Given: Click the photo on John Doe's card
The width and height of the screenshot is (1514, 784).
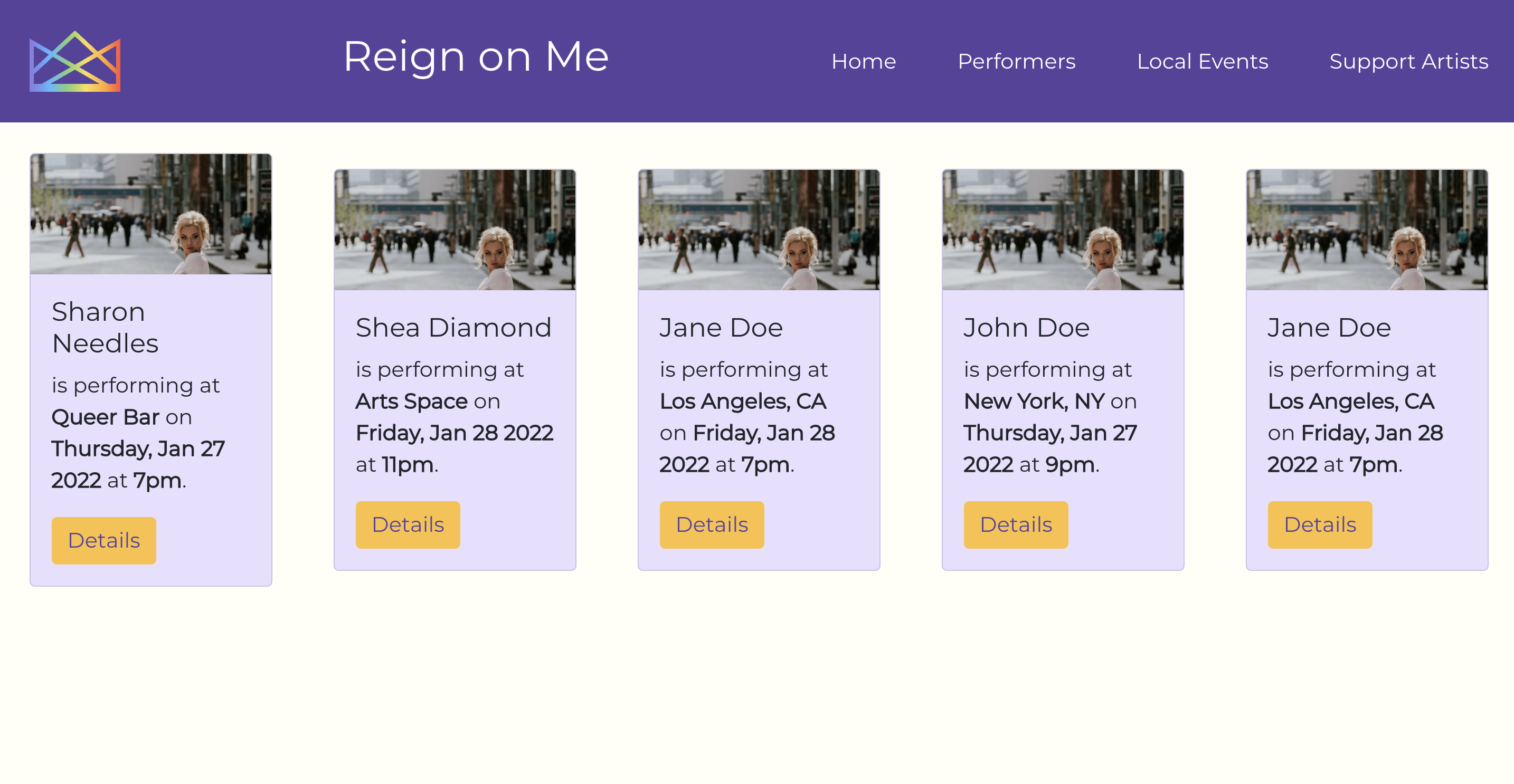Looking at the screenshot, I should pyautogui.click(x=1063, y=230).
